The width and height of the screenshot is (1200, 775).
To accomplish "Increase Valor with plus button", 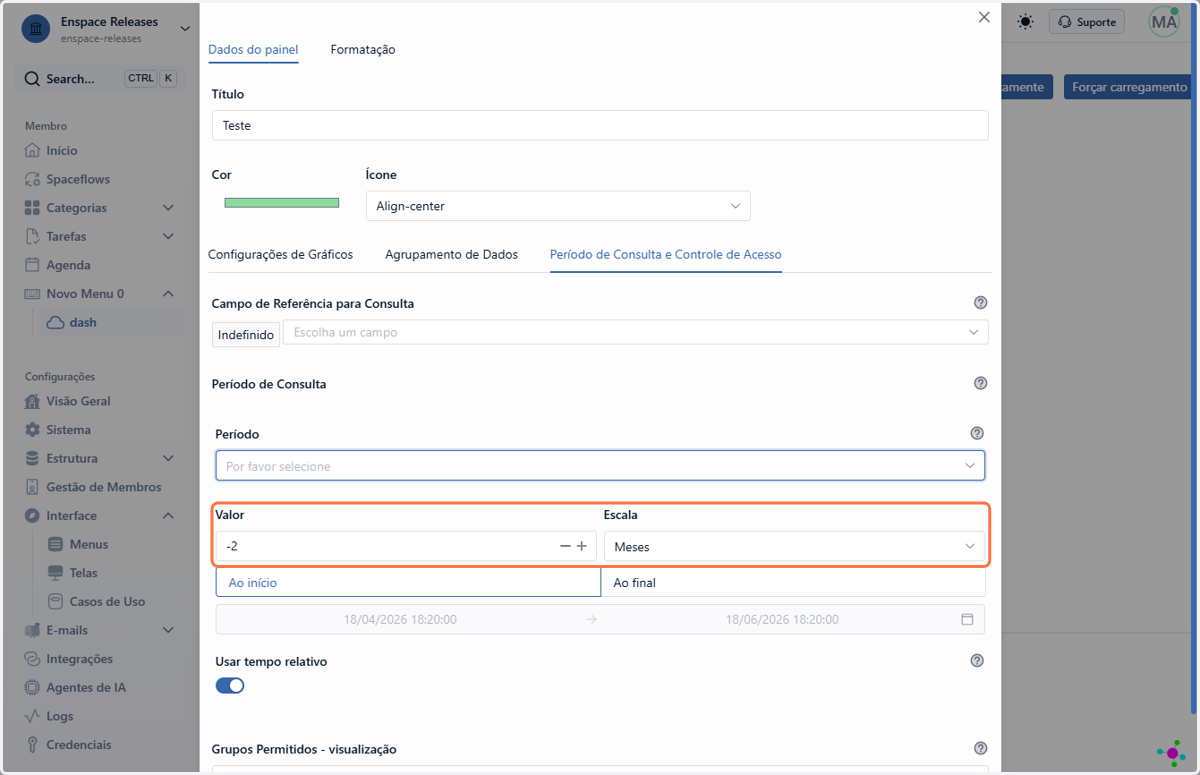I will (x=582, y=546).
